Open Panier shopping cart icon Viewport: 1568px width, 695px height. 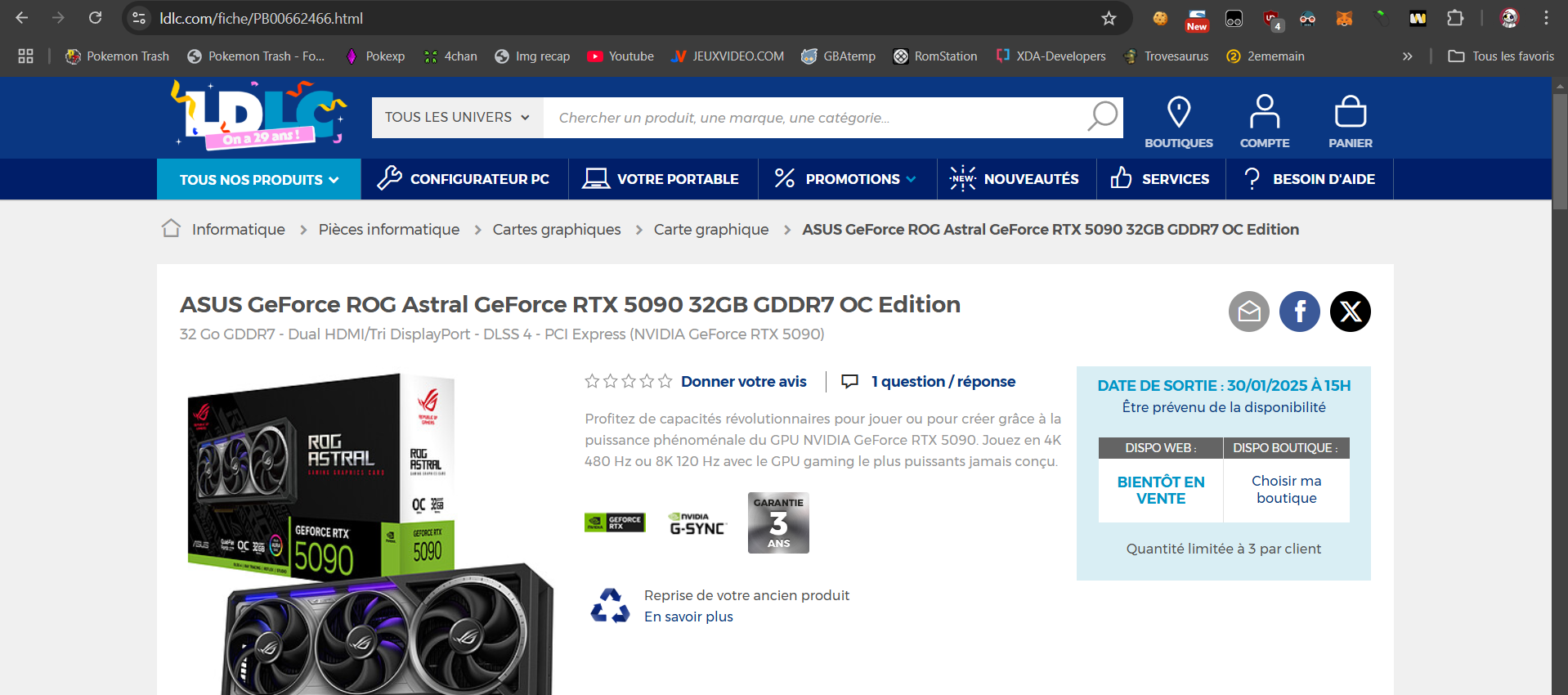pos(1351,122)
